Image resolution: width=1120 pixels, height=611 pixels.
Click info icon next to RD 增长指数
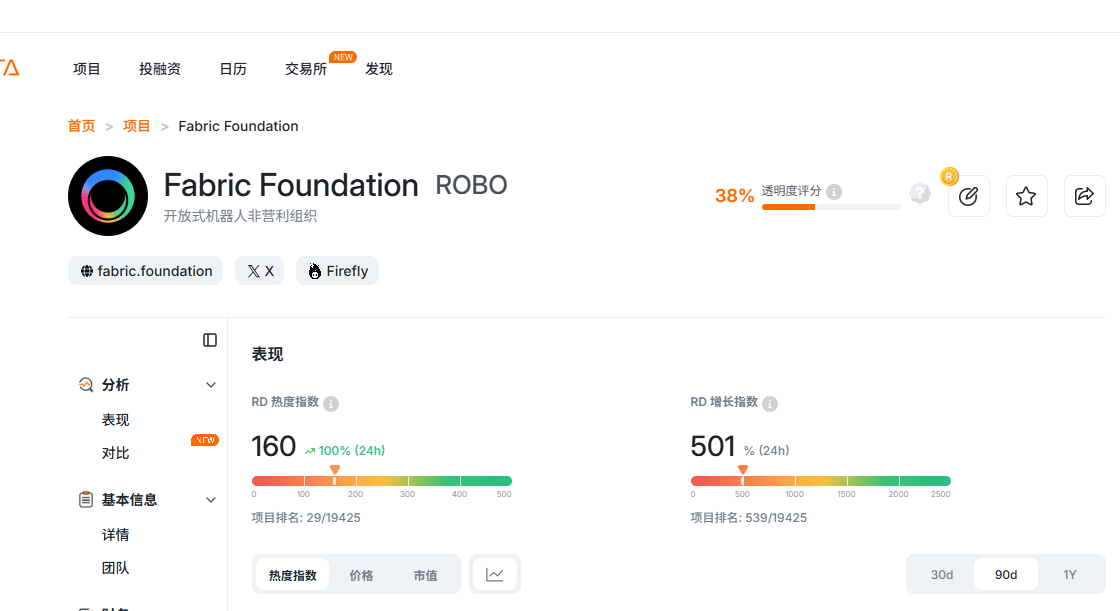point(770,404)
